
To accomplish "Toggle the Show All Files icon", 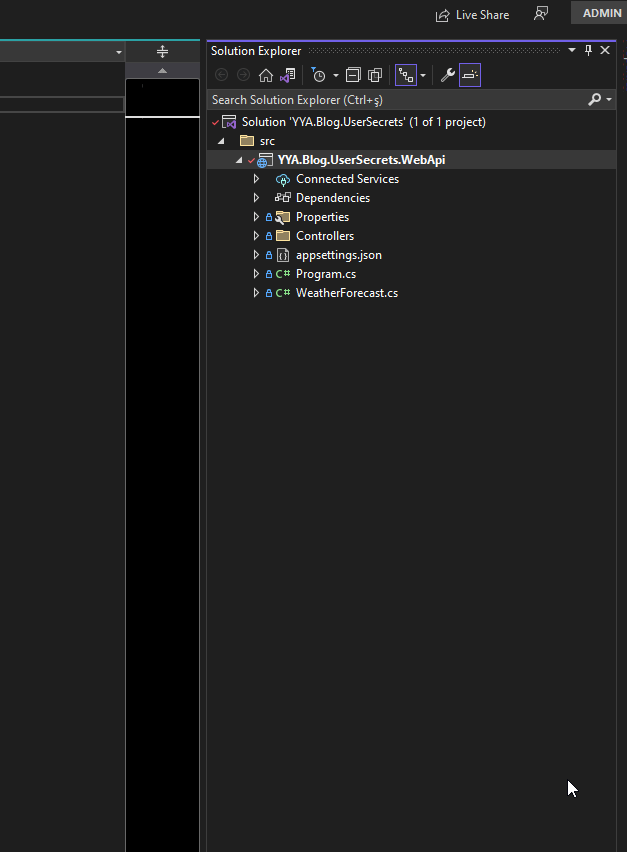I will [x=375, y=75].
